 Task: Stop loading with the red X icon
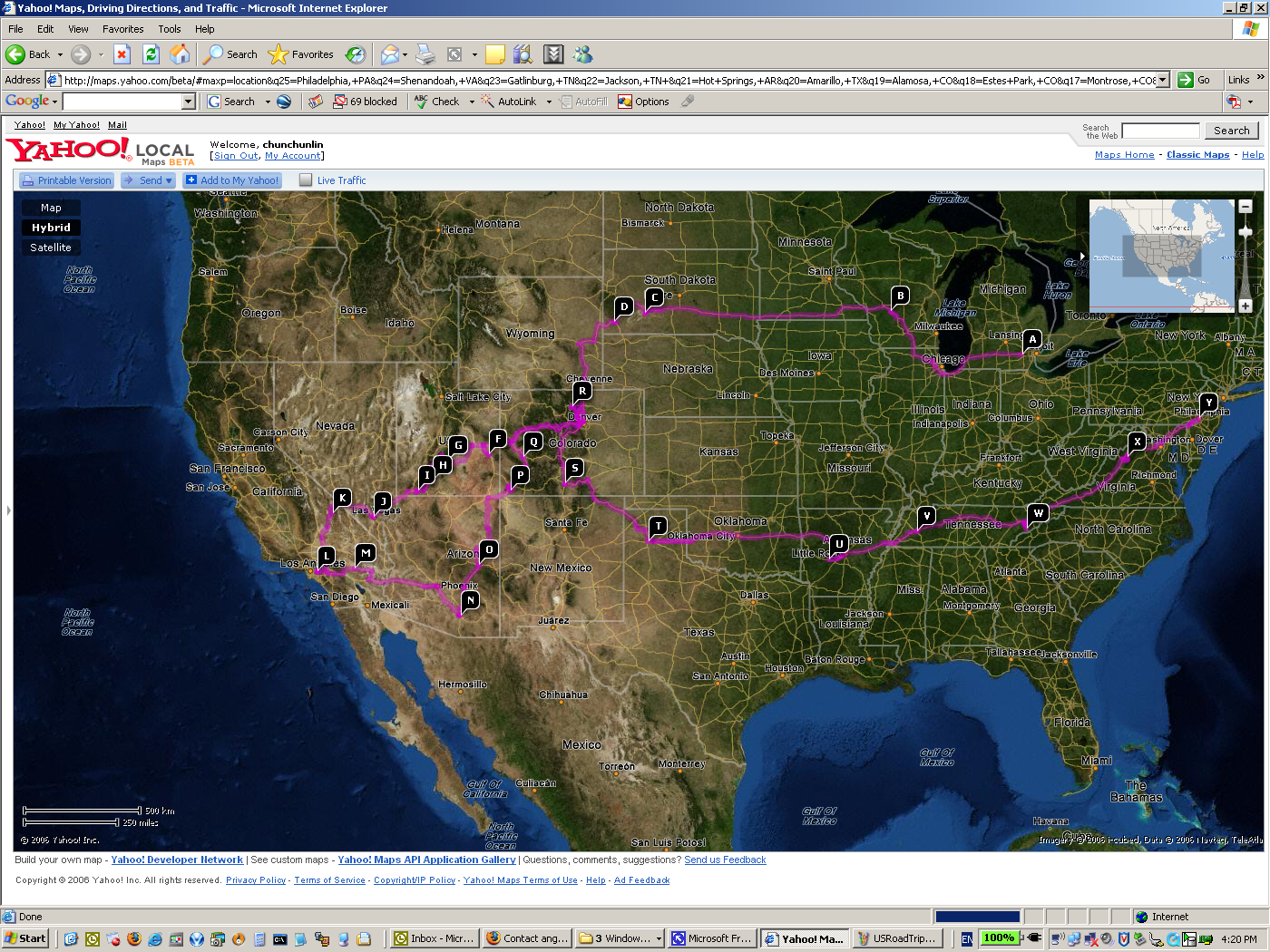122,54
